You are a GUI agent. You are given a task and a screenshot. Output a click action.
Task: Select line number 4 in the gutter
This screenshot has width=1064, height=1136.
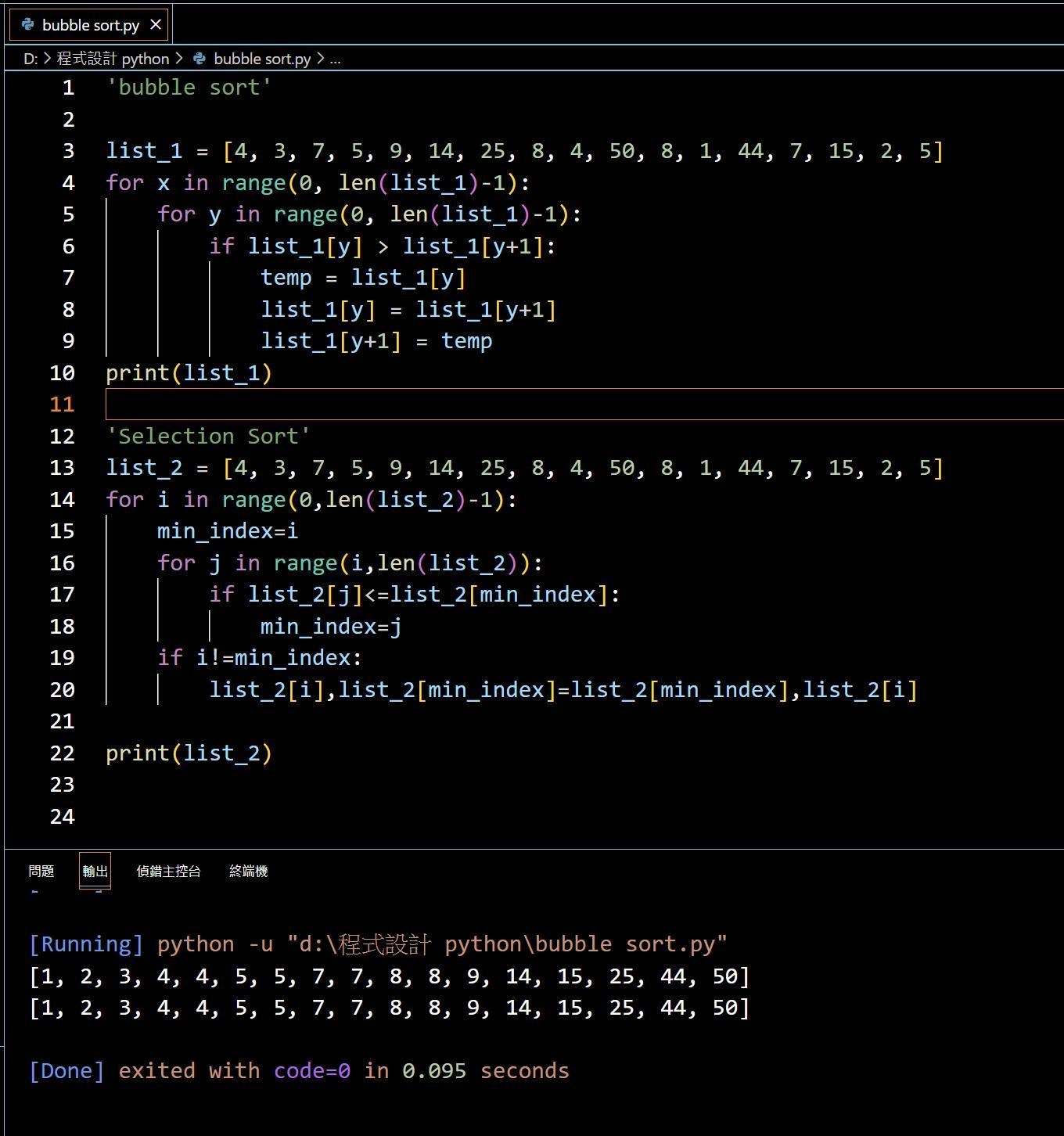pos(69,183)
